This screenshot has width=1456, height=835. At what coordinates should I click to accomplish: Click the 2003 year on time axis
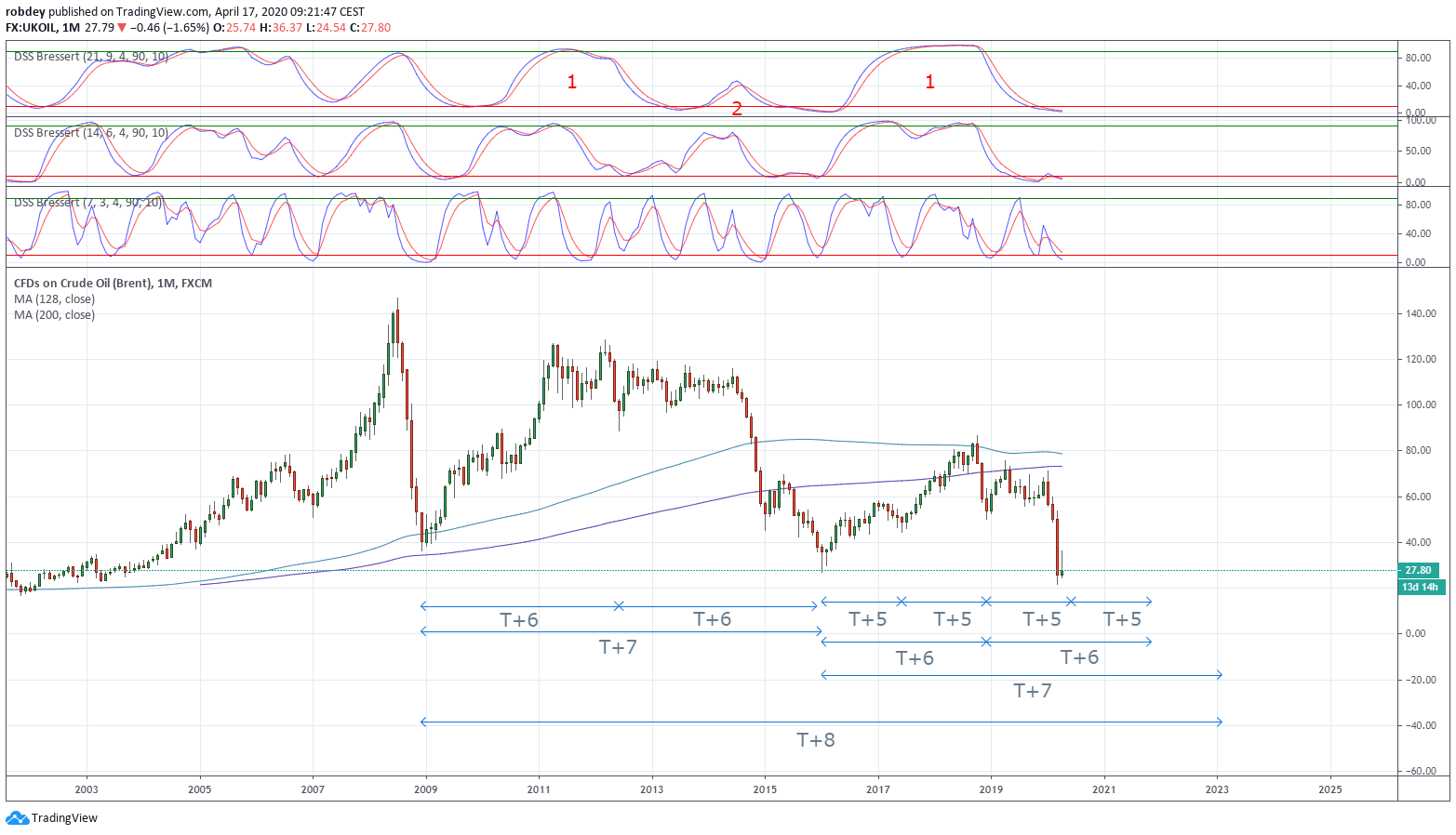[x=87, y=789]
